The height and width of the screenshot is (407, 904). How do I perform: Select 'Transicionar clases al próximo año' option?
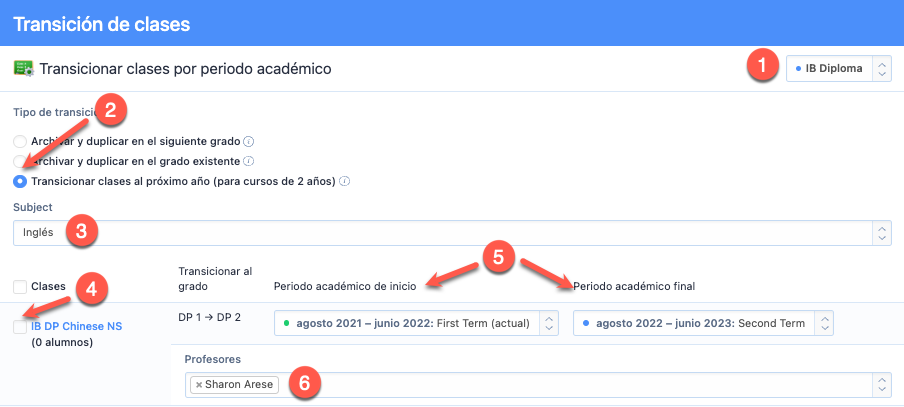(20, 181)
